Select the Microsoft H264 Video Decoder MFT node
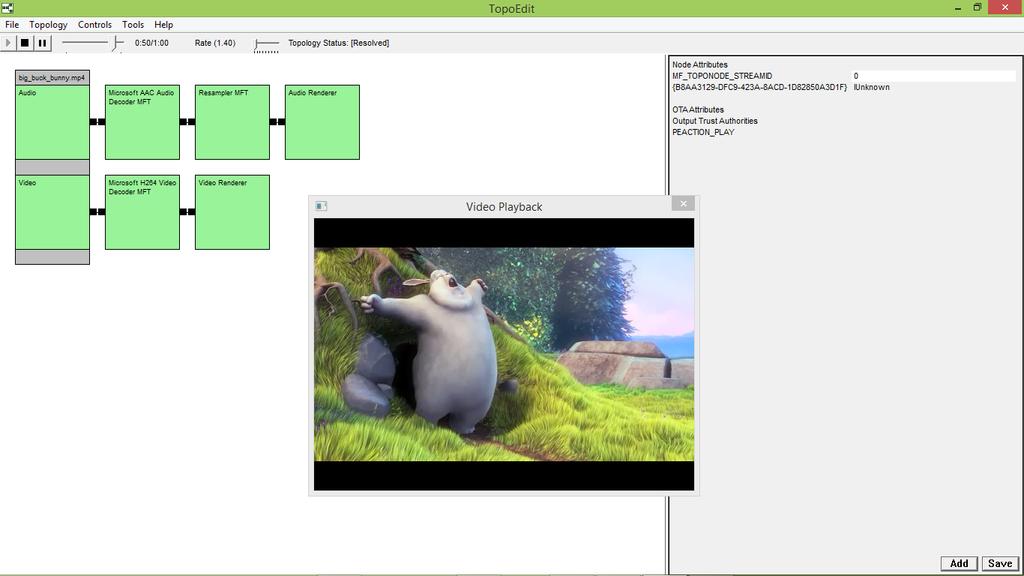This screenshot has height=576, width=1024. click(142, 212)
